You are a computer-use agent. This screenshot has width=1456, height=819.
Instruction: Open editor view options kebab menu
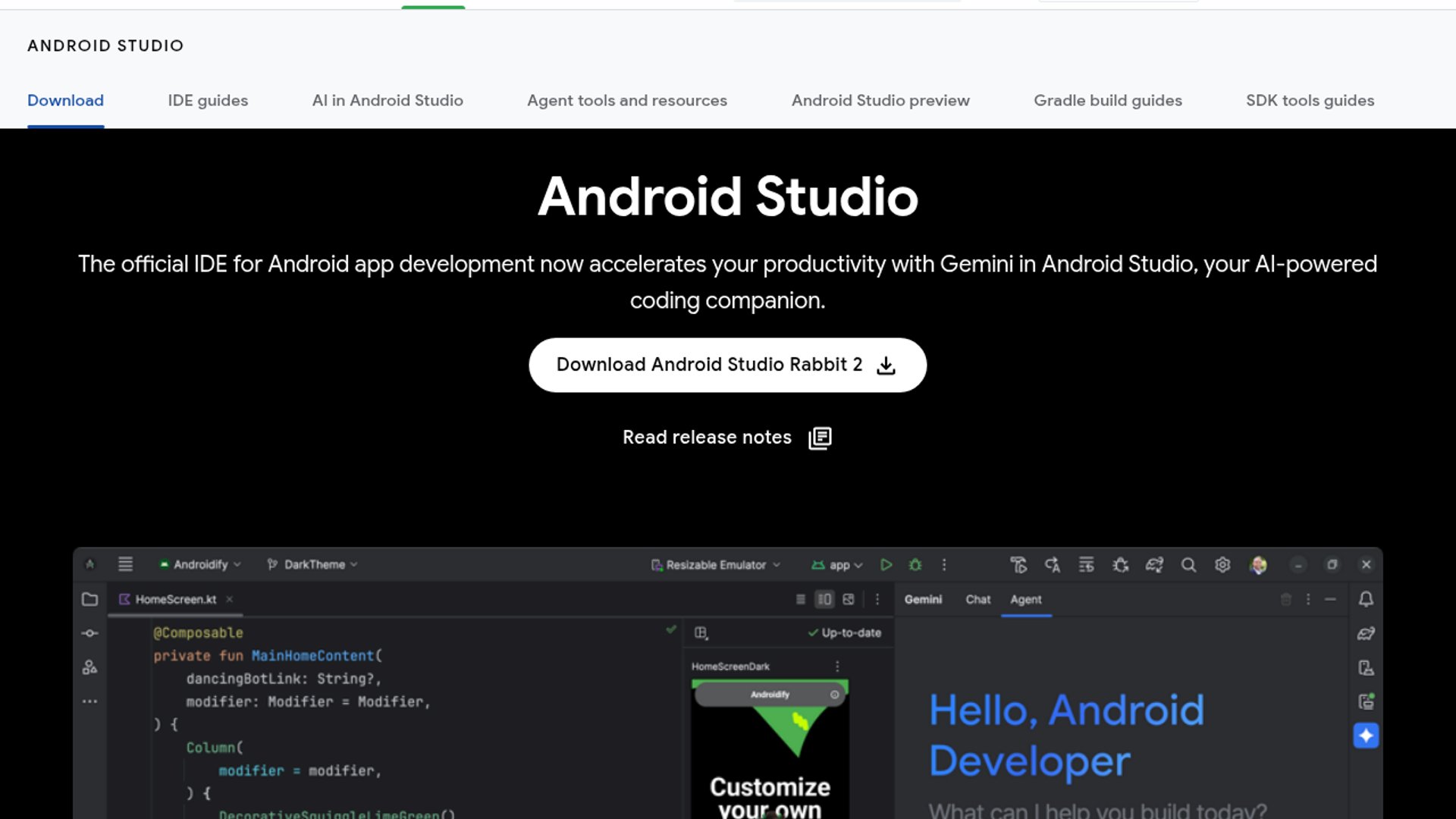[x=877, y=599]
